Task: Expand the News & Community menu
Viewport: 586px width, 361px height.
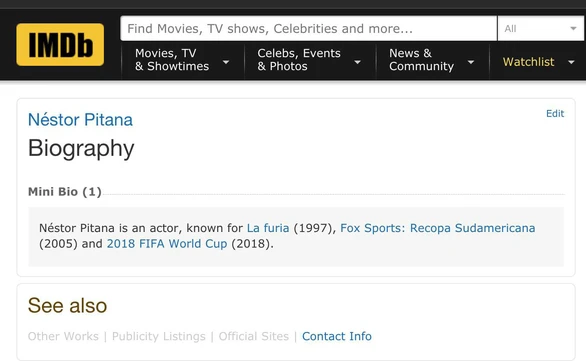Action: pyautogui.click(x=432, y=60)
